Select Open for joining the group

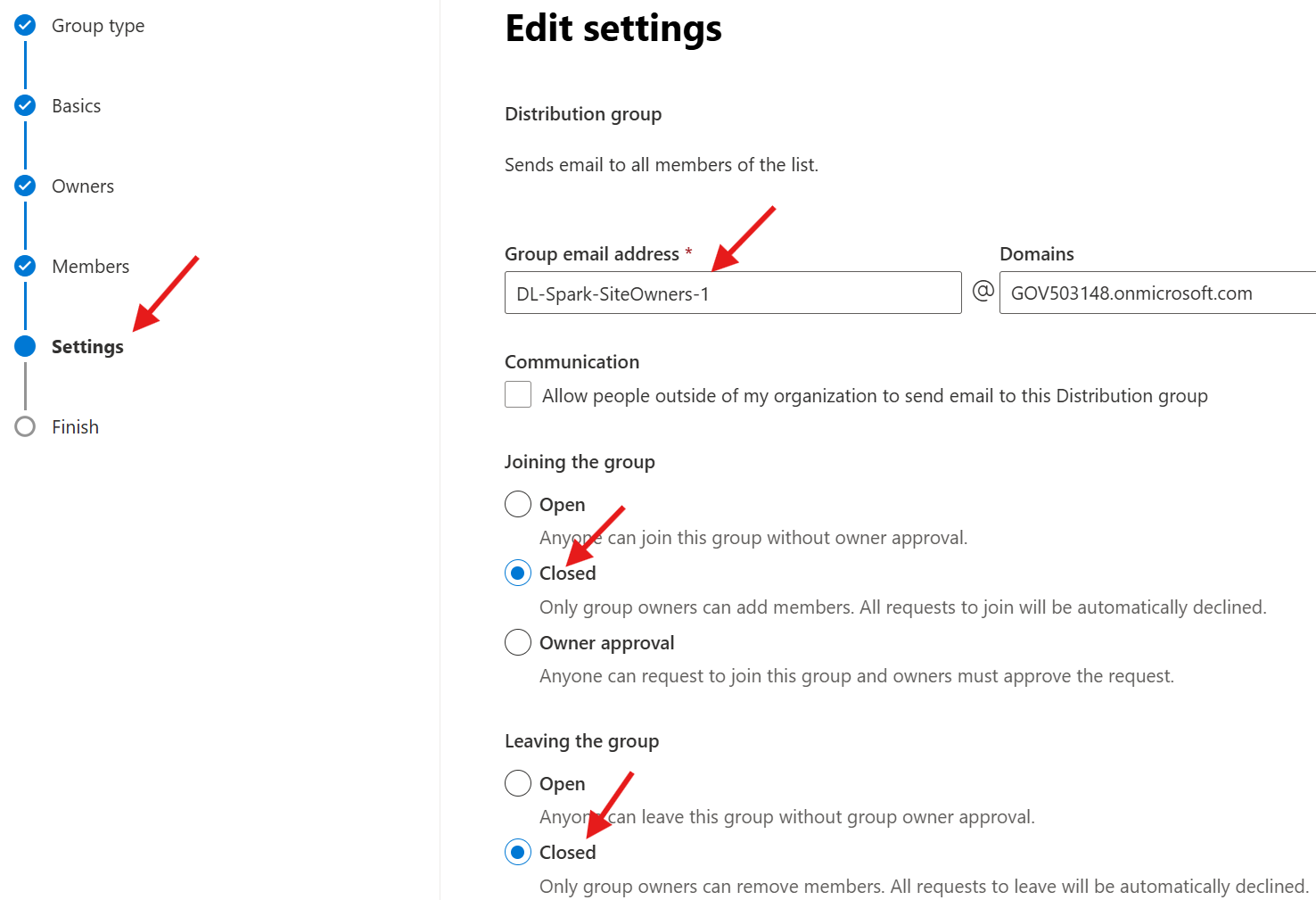(518, 505)
